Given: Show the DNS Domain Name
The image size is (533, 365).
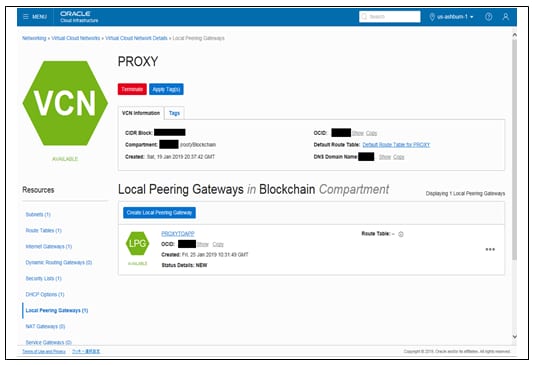Looking at the screenshot, I should (x=384, y=157).
